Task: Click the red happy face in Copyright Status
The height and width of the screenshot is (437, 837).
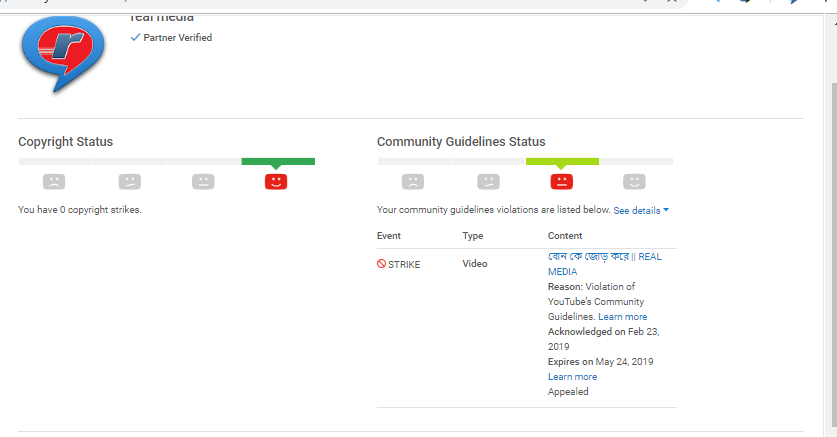Action: [276, 182]
